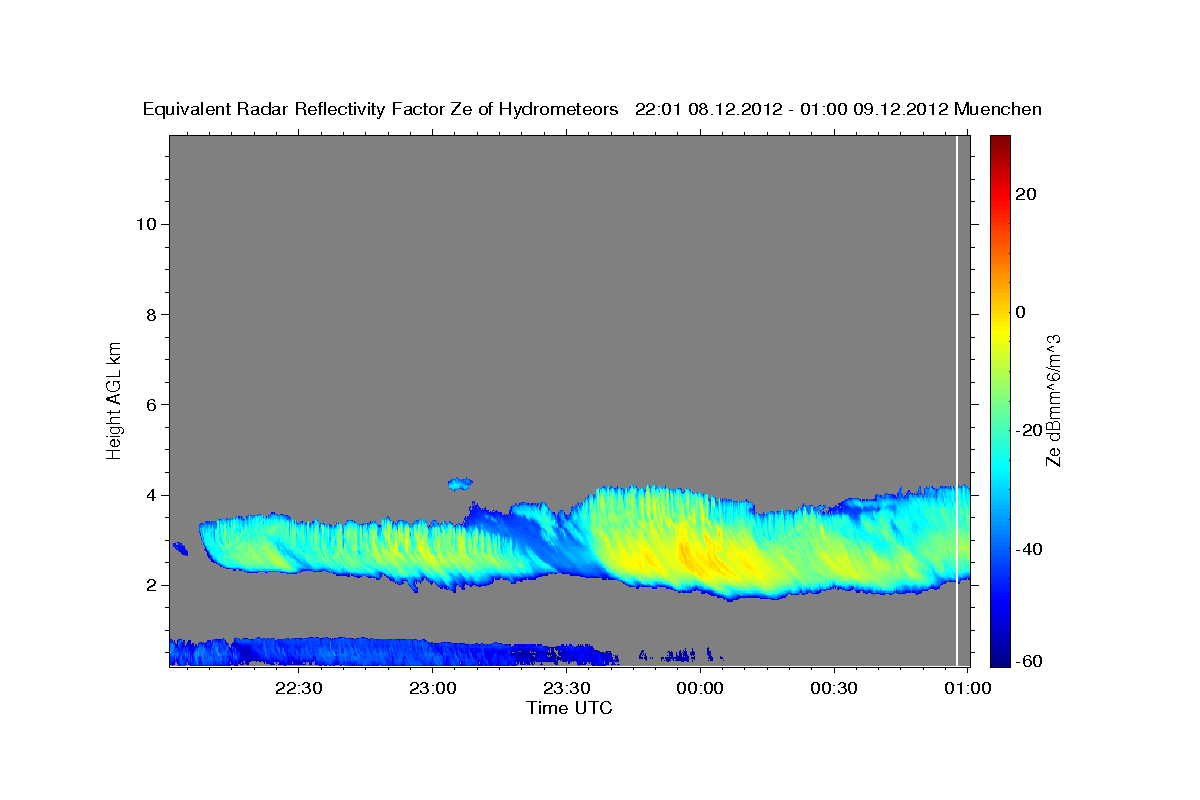
Task: Pick the dark red top of the colorbar
Action: tap(1000, 142)
